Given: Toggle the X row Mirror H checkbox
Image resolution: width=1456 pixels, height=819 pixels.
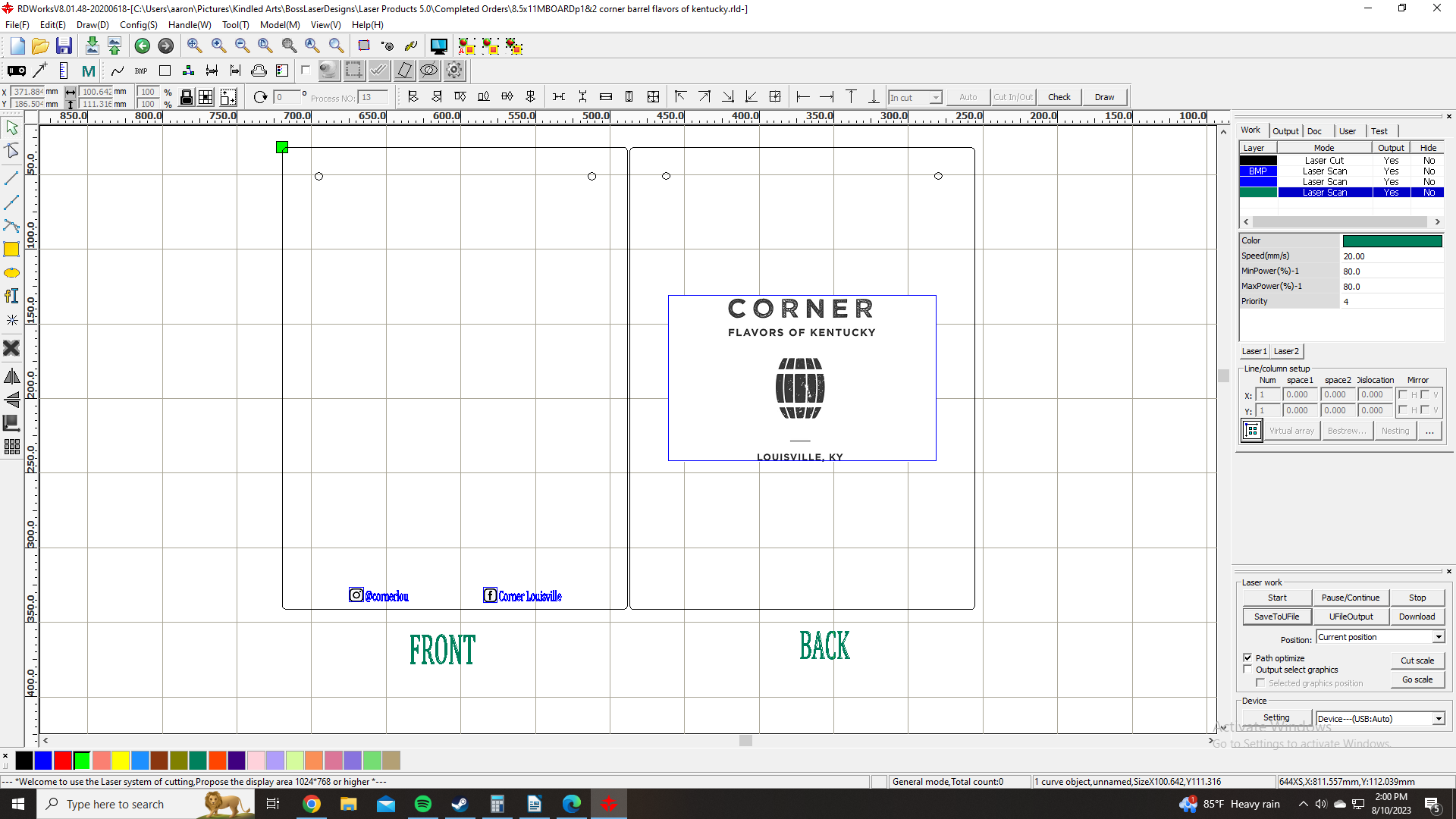Looking at the screenshot, I should 1403,394.
